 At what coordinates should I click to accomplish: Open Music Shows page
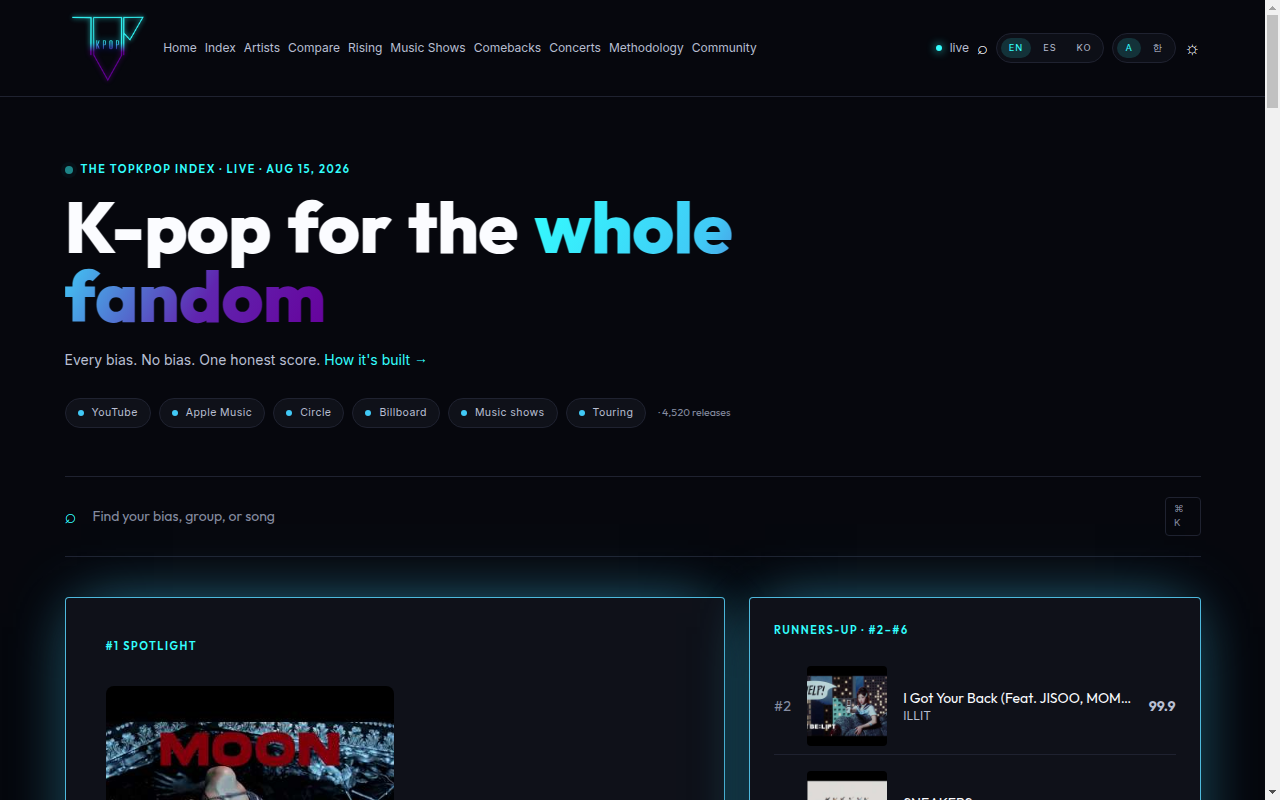point(428,48)
